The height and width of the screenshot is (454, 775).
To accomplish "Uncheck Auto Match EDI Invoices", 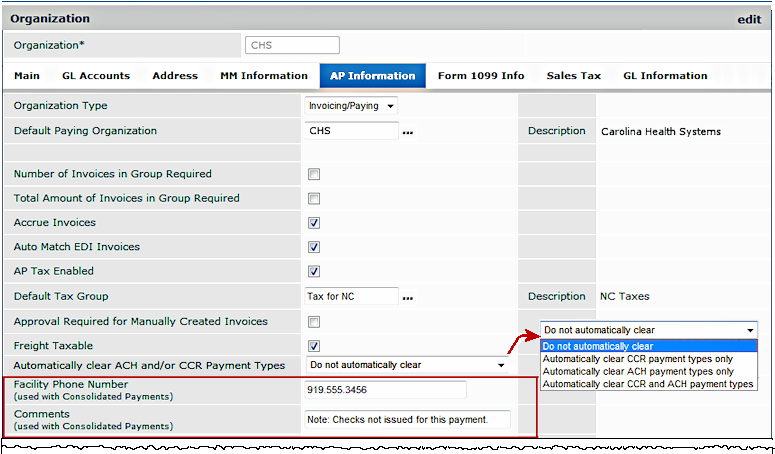I will 314,247.
